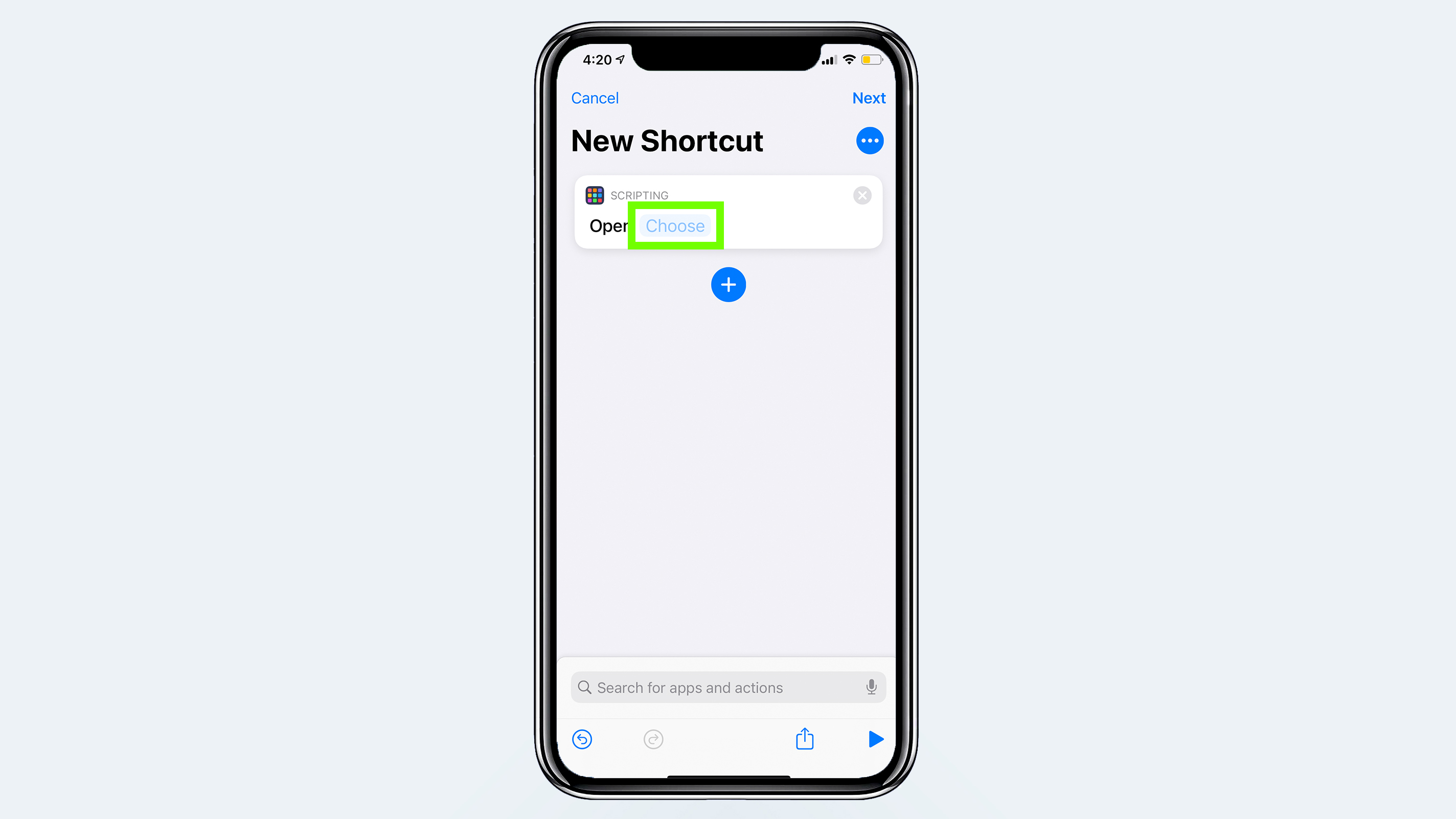This screenshot has height=819, width=1456.
Task: Tap the Search for apps and actions field
Action: (x=728, y=687)
